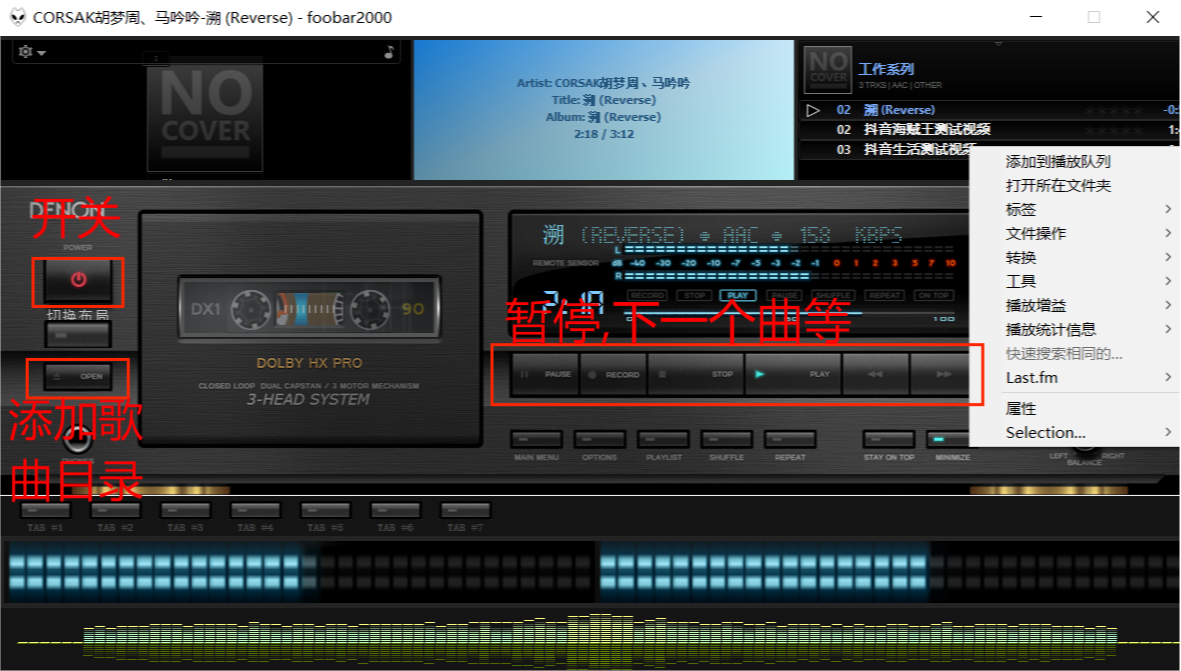Switch to TAB #6

click(395, 511)
